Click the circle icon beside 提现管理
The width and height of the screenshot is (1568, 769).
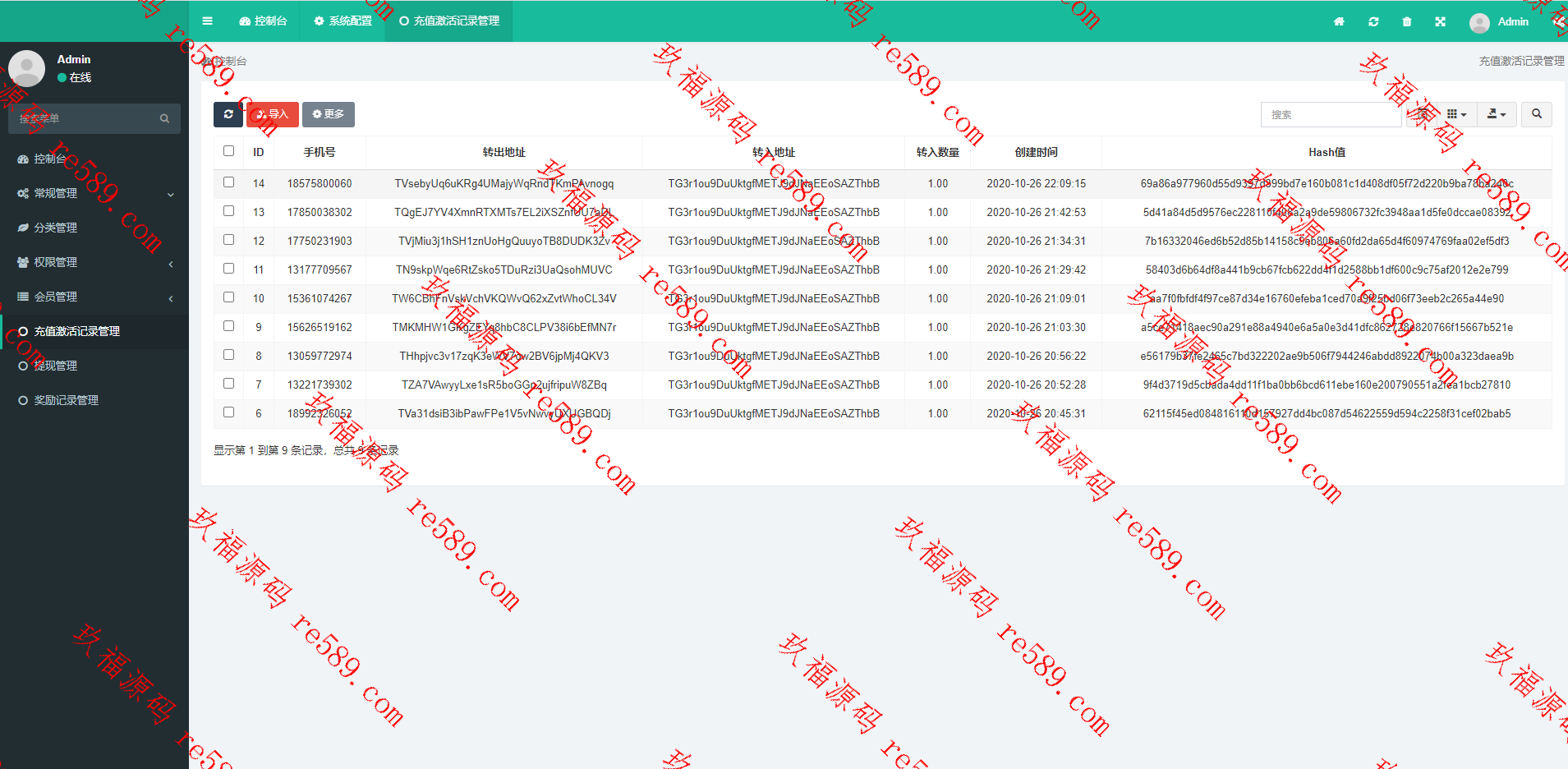point(23,366)
